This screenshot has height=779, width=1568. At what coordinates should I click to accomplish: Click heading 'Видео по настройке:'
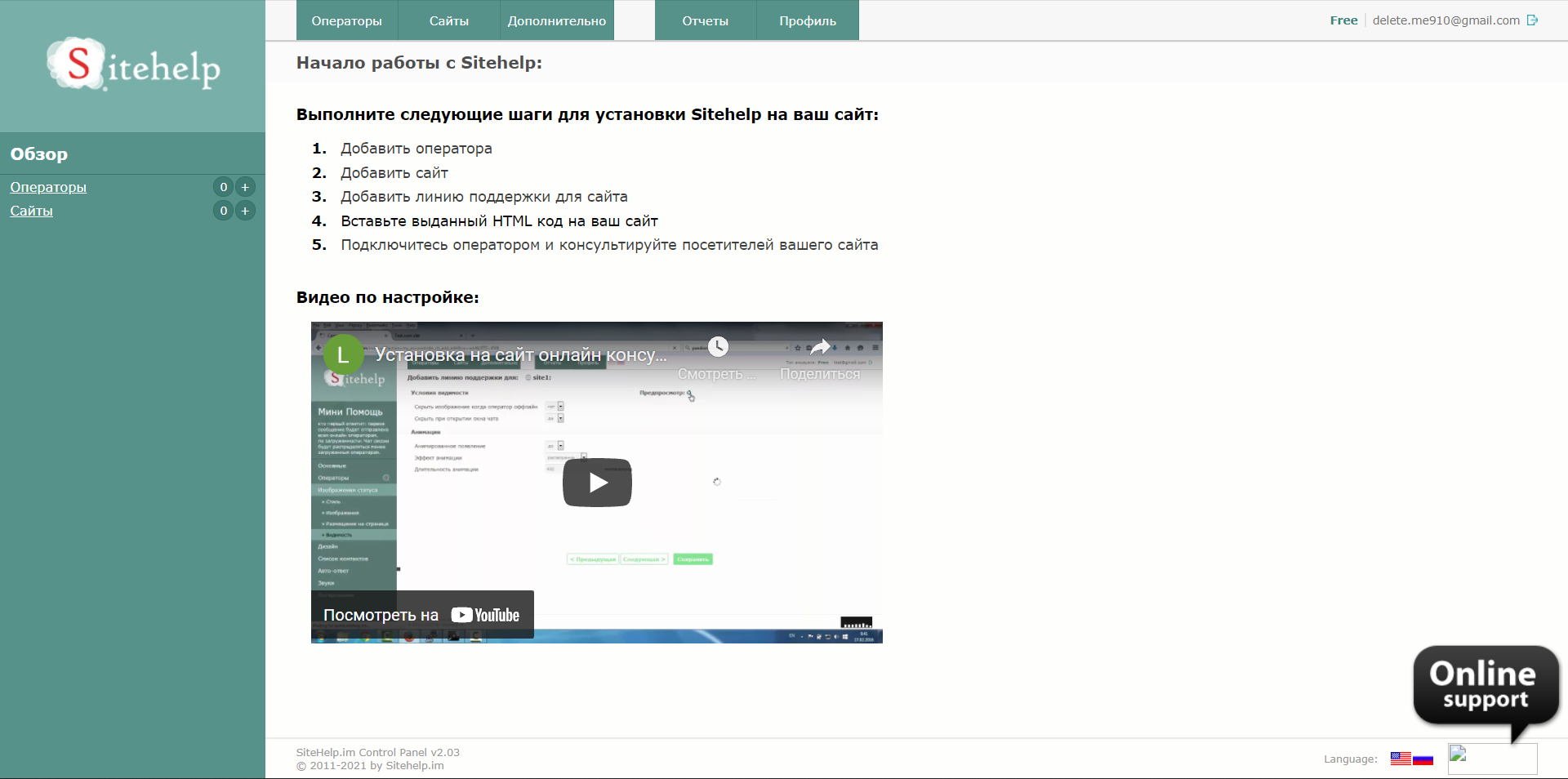click(388, 297)
